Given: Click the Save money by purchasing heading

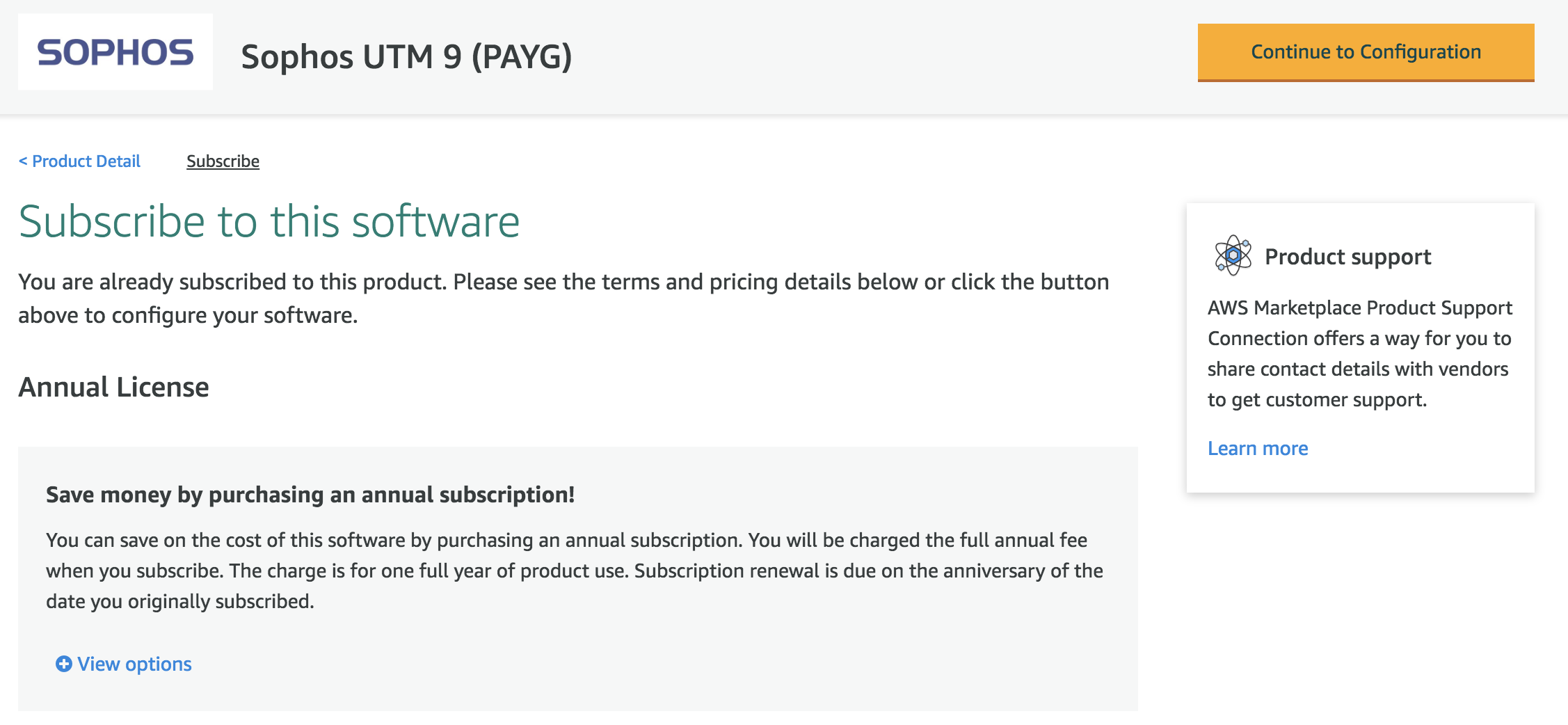Looking at the screenshot, I should [x=310, y=495].
